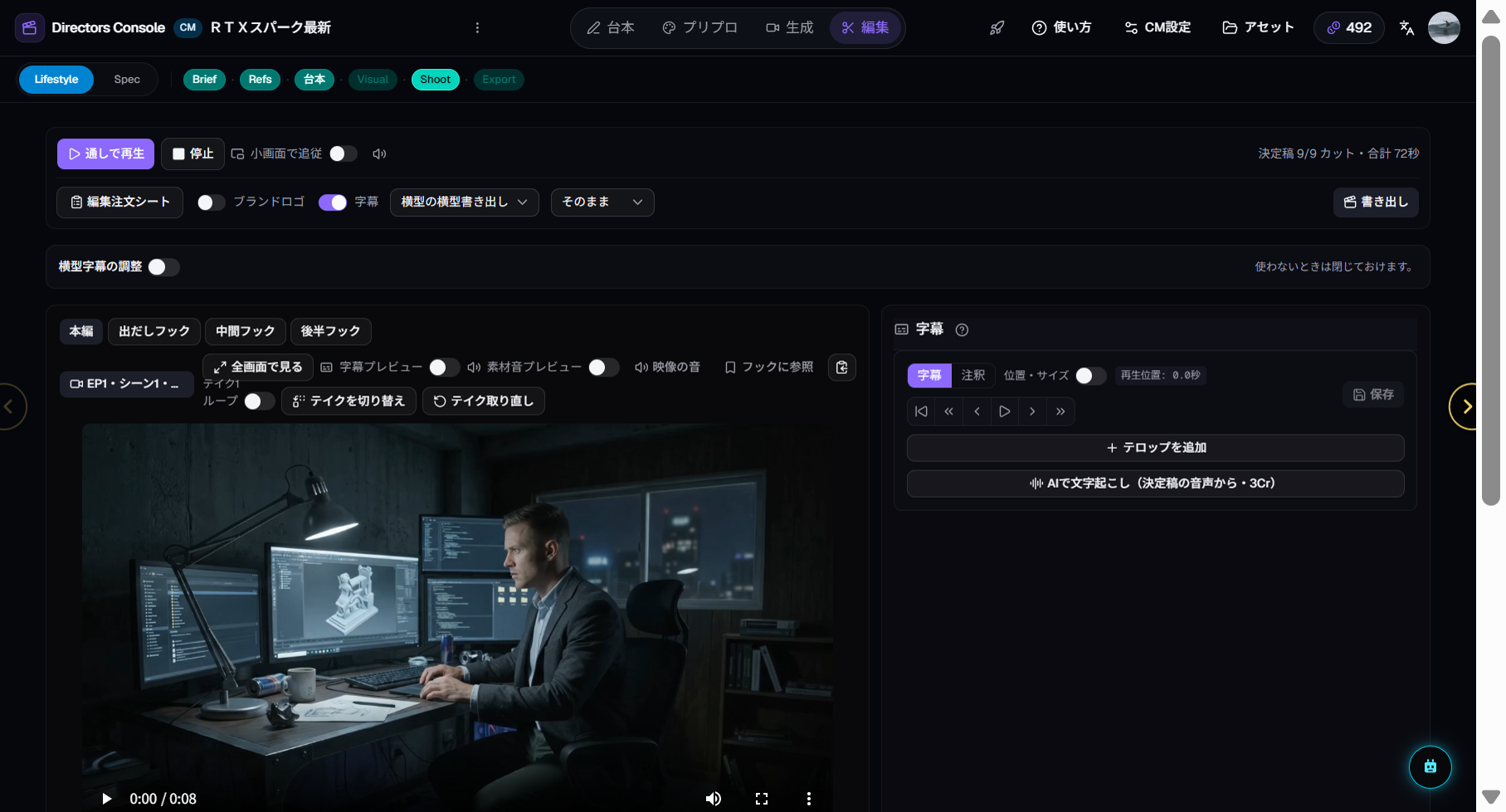Open video more-options menu
The width and height of the screenshot is (1506, 812).
809,799
